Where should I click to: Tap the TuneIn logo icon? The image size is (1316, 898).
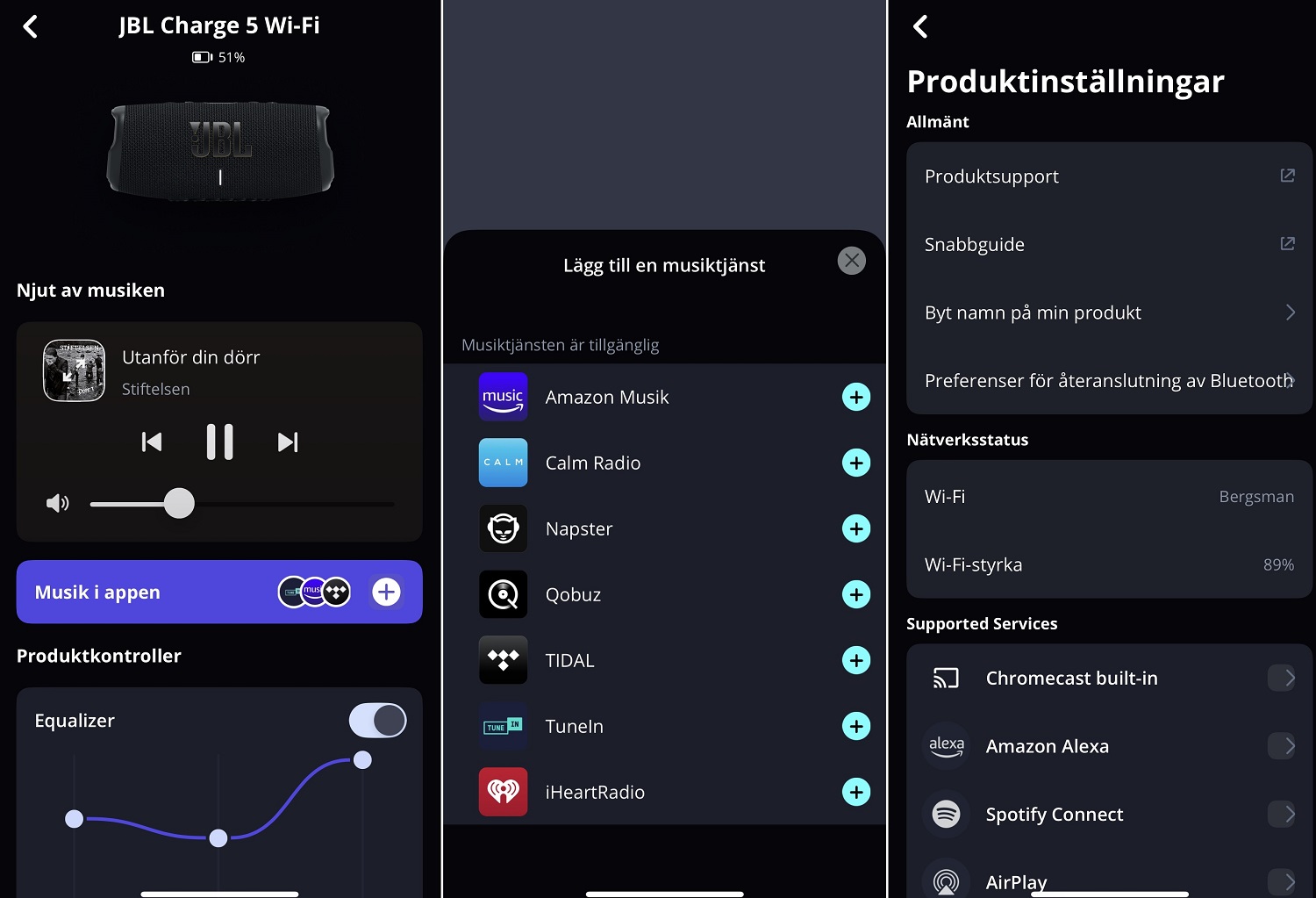tap(504, 726)
